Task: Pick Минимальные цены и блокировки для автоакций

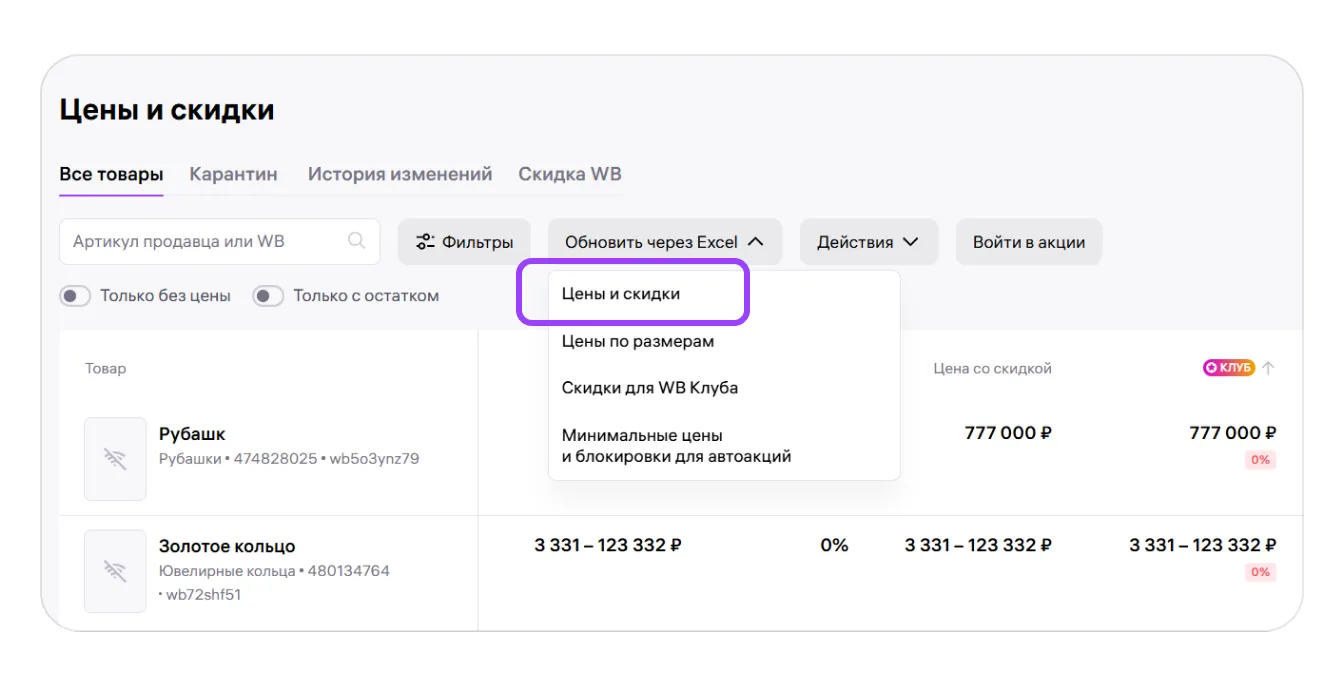Action: 676,446
